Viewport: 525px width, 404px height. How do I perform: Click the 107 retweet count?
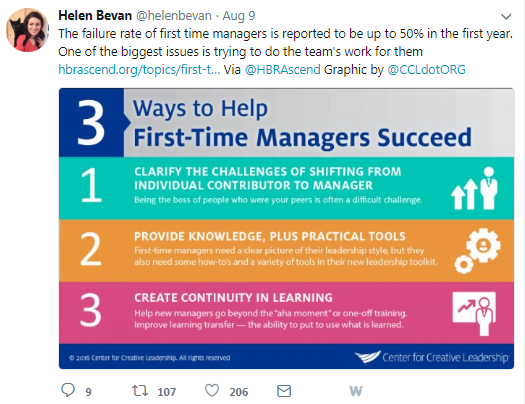(166, 392)
